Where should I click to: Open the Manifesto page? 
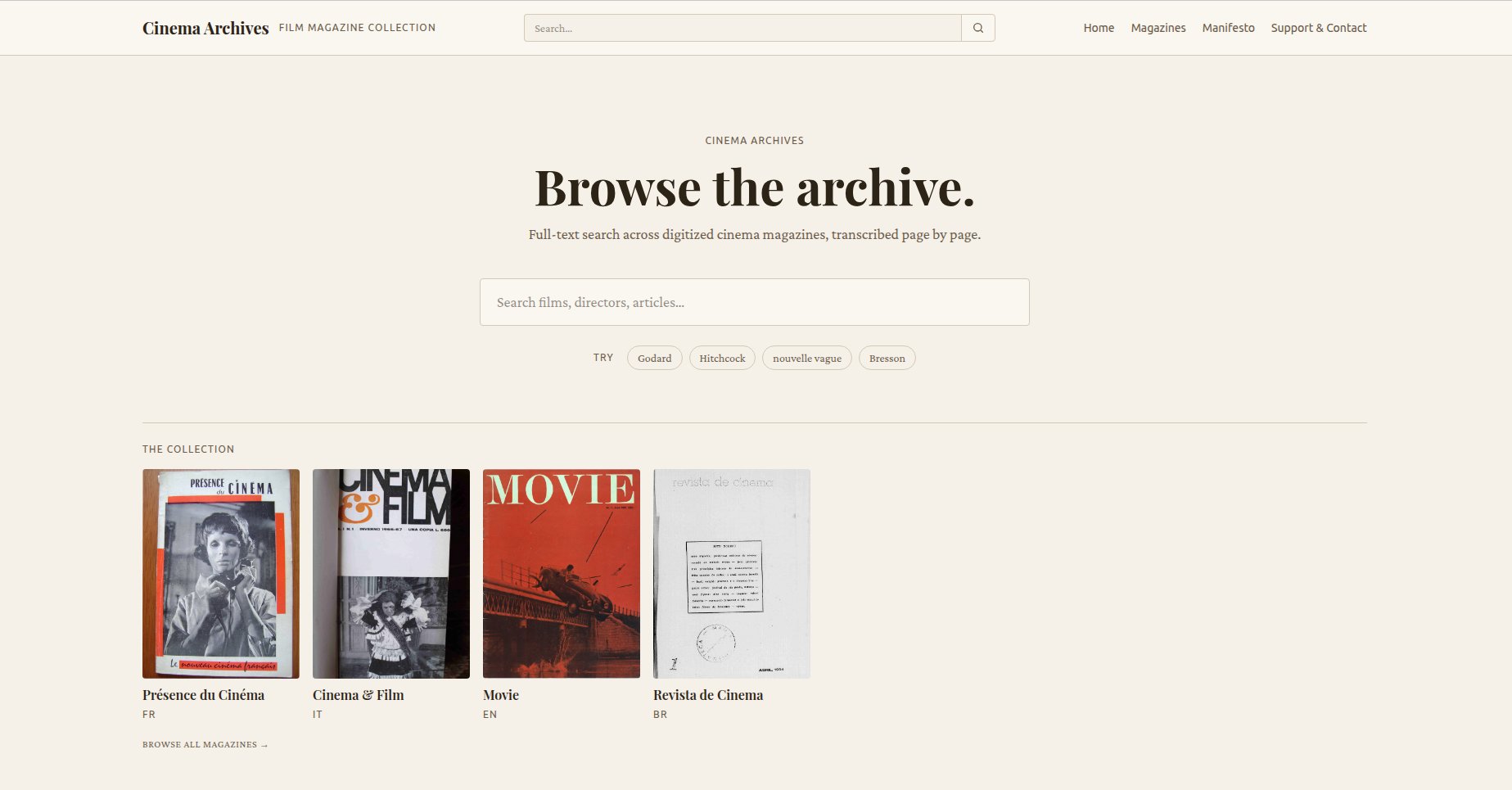coord(1228,28)
